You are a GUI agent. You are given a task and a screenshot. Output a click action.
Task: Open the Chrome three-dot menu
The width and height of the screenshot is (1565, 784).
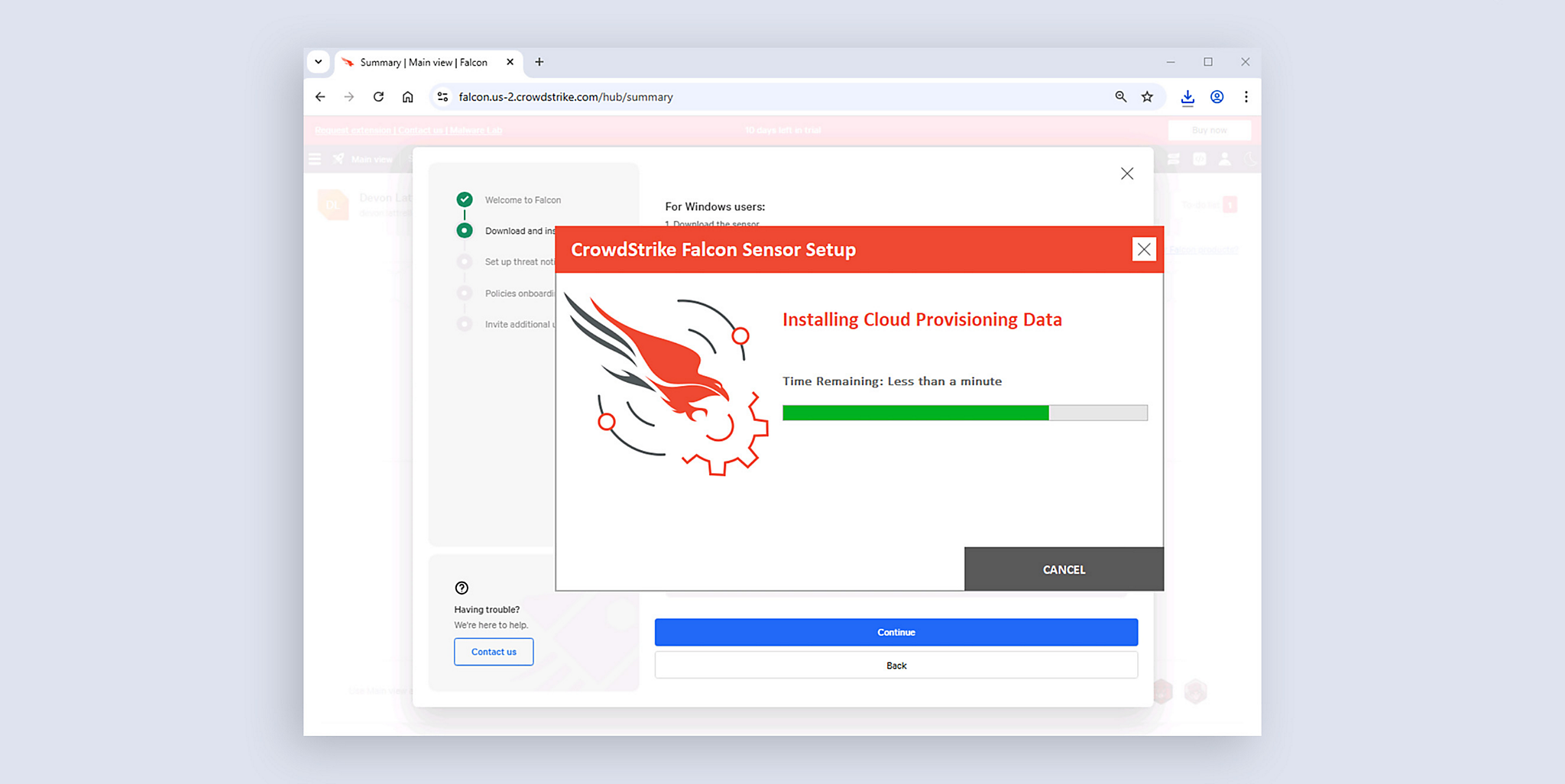pyautogui.click(x=1246, y=97)
